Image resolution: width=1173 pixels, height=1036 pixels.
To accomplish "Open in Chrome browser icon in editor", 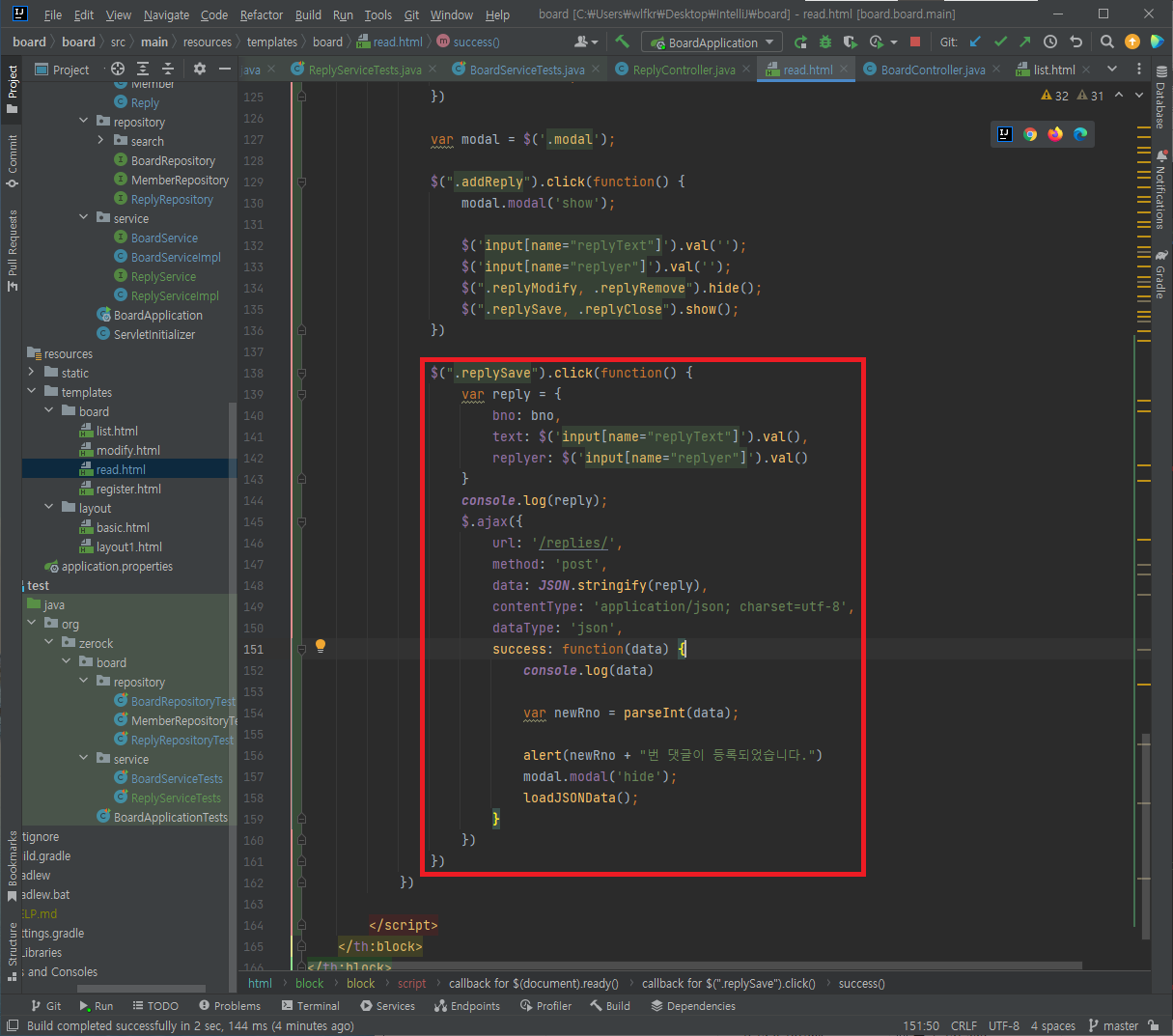I will 1030,134.
